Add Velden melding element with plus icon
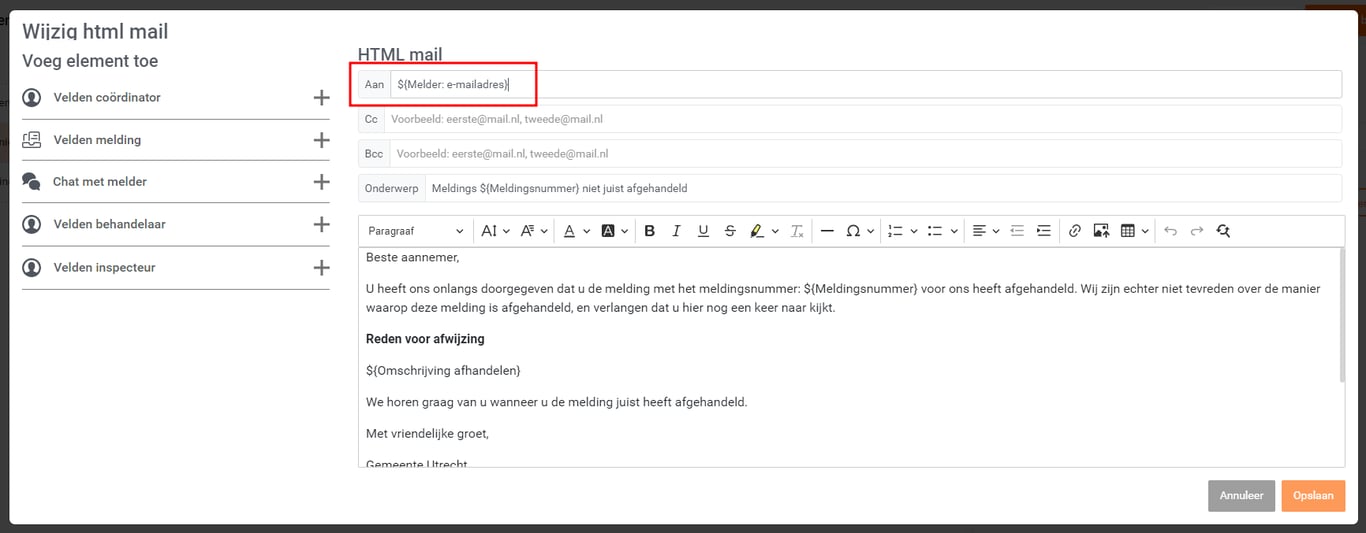 coord(321,140)
